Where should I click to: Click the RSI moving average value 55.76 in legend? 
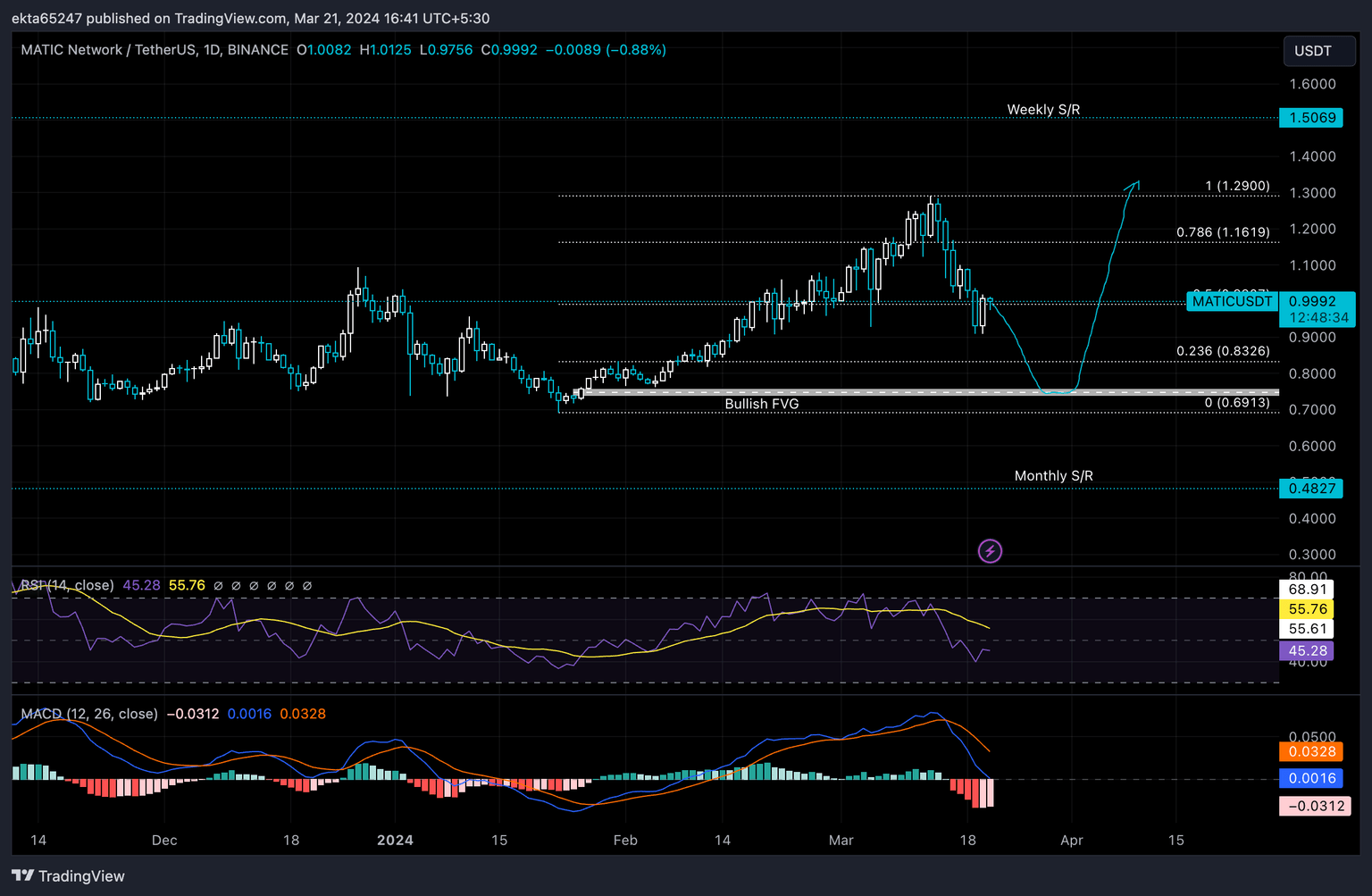pos(187,585)
